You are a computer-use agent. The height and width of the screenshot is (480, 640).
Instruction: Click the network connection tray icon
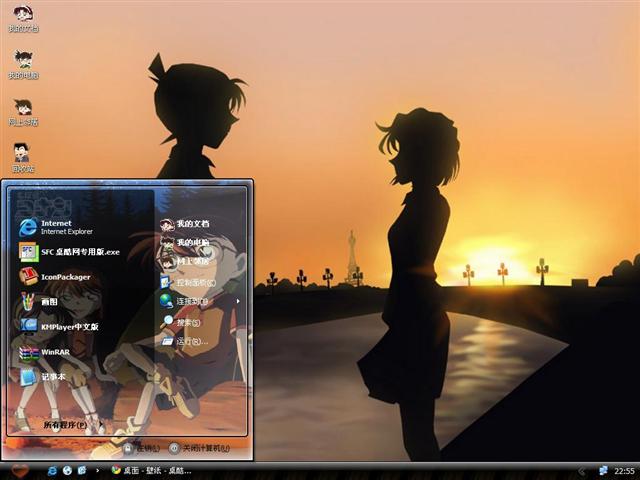(602, 471)
